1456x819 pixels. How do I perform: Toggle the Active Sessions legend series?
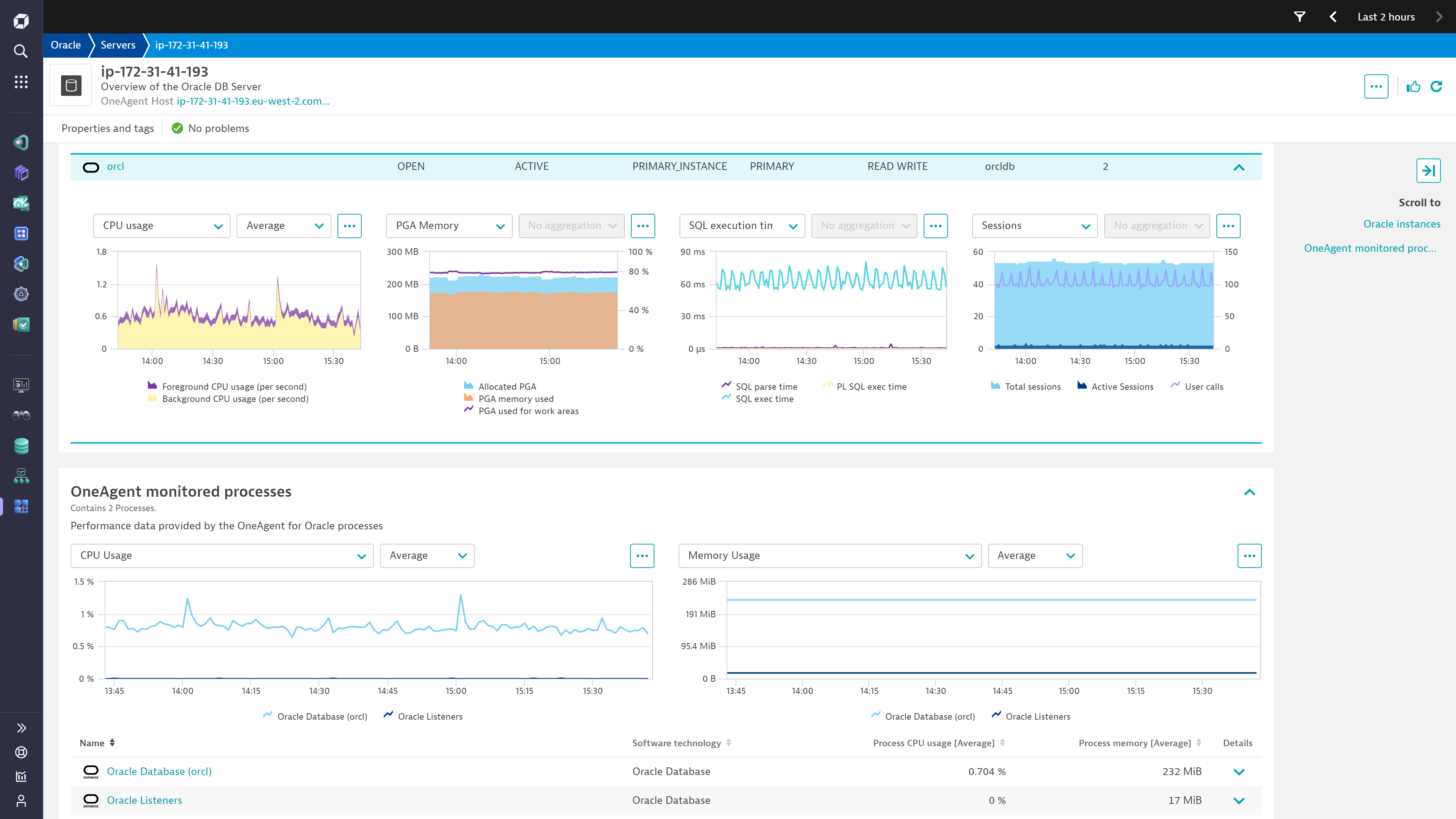[1115, 387]
